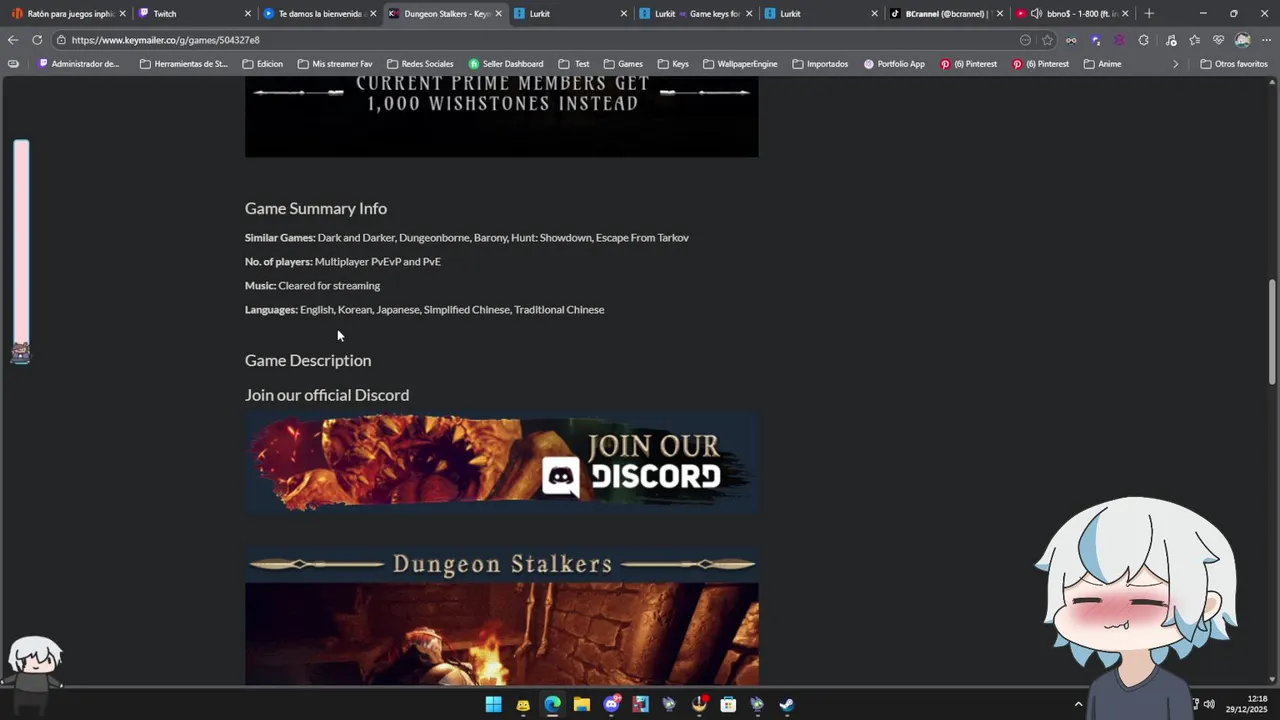Mute the bbno$ tab audio icon

coord(1037,14)
